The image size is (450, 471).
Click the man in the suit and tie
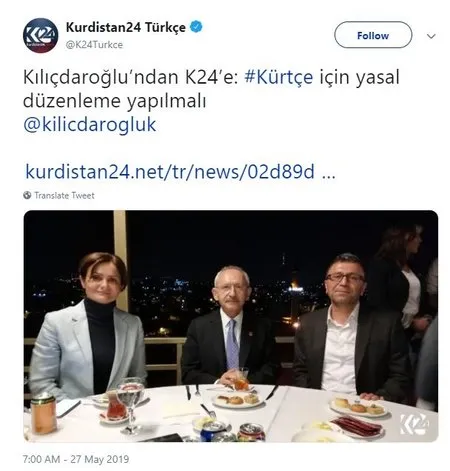(x=229, y=327)
